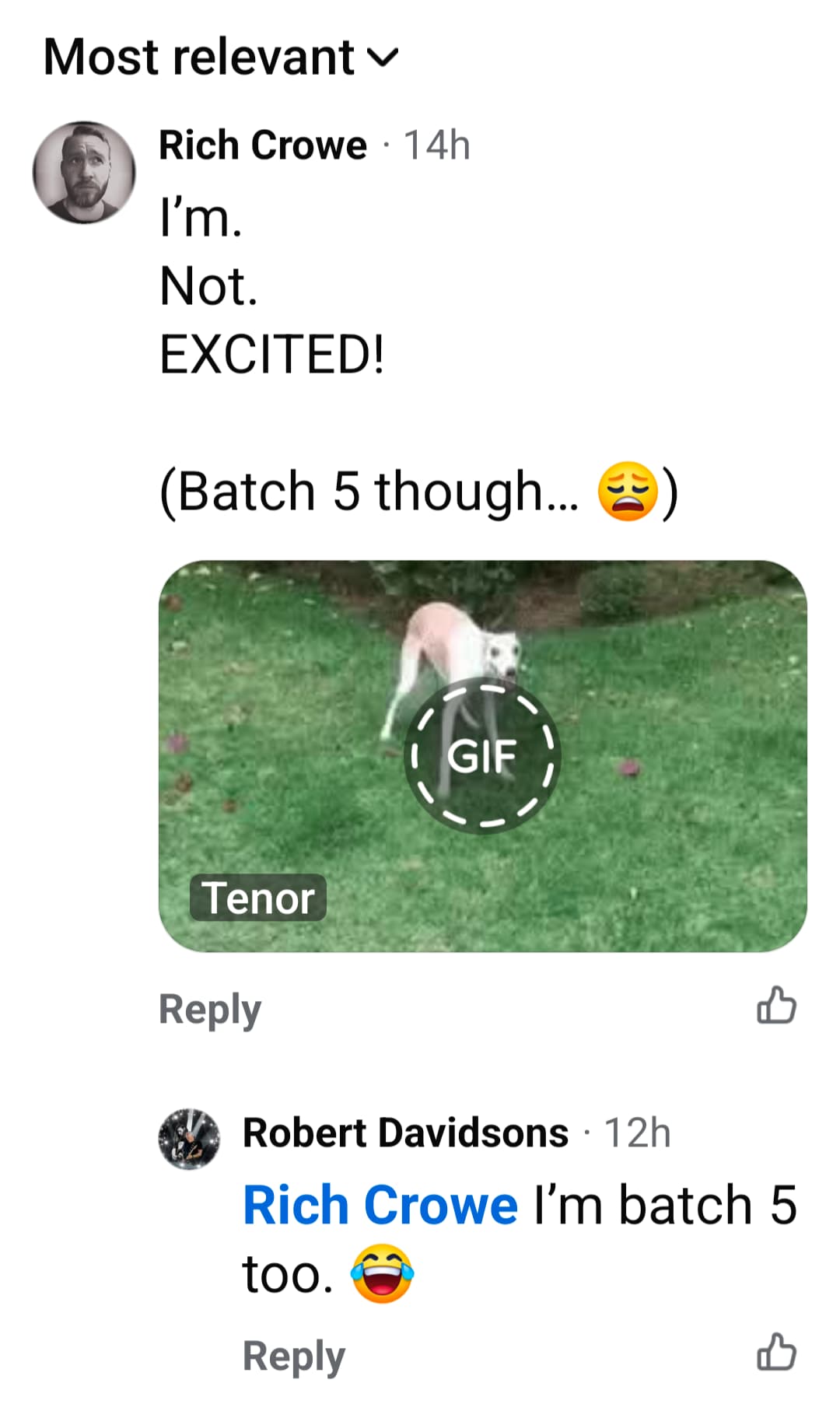The width and height of the screenshot is (840, 1404).
Task: Open the Robert Davidsons commenter name
Action: 405,1132
